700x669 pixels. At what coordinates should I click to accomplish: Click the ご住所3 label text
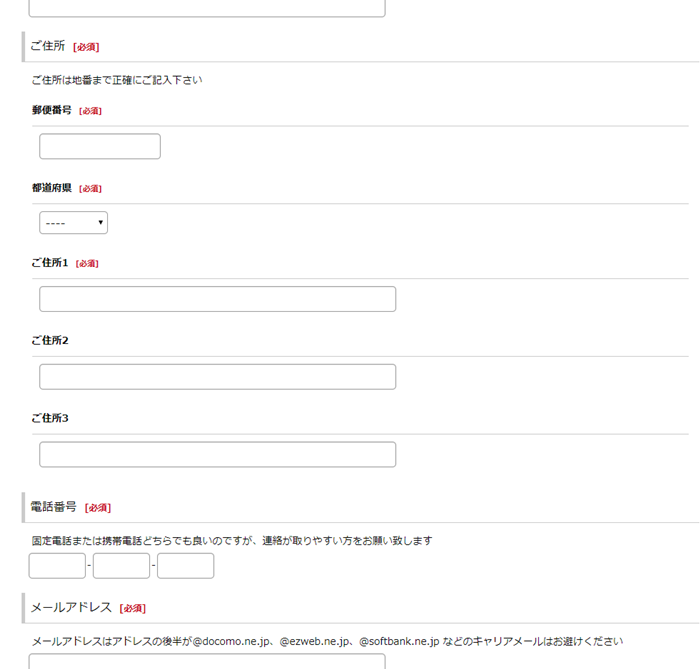(50, 418)
